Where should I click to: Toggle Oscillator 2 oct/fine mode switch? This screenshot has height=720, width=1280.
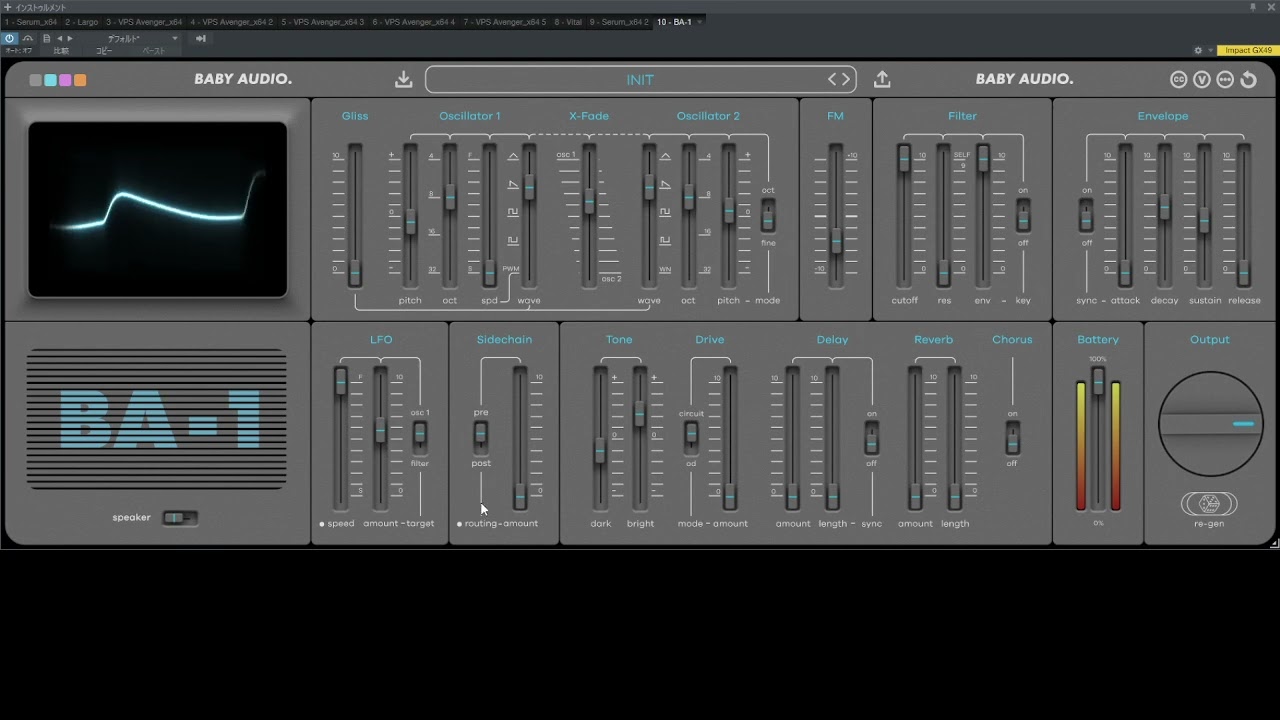(x=768, y=215)
